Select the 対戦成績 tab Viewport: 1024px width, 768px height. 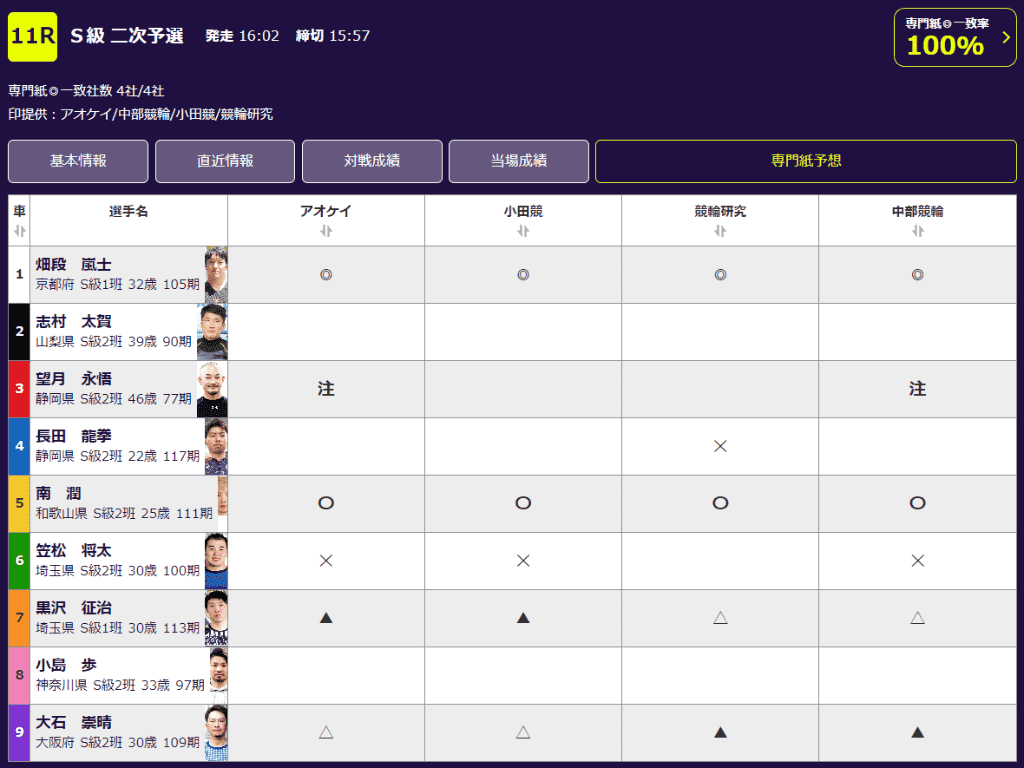click(372, 161)
